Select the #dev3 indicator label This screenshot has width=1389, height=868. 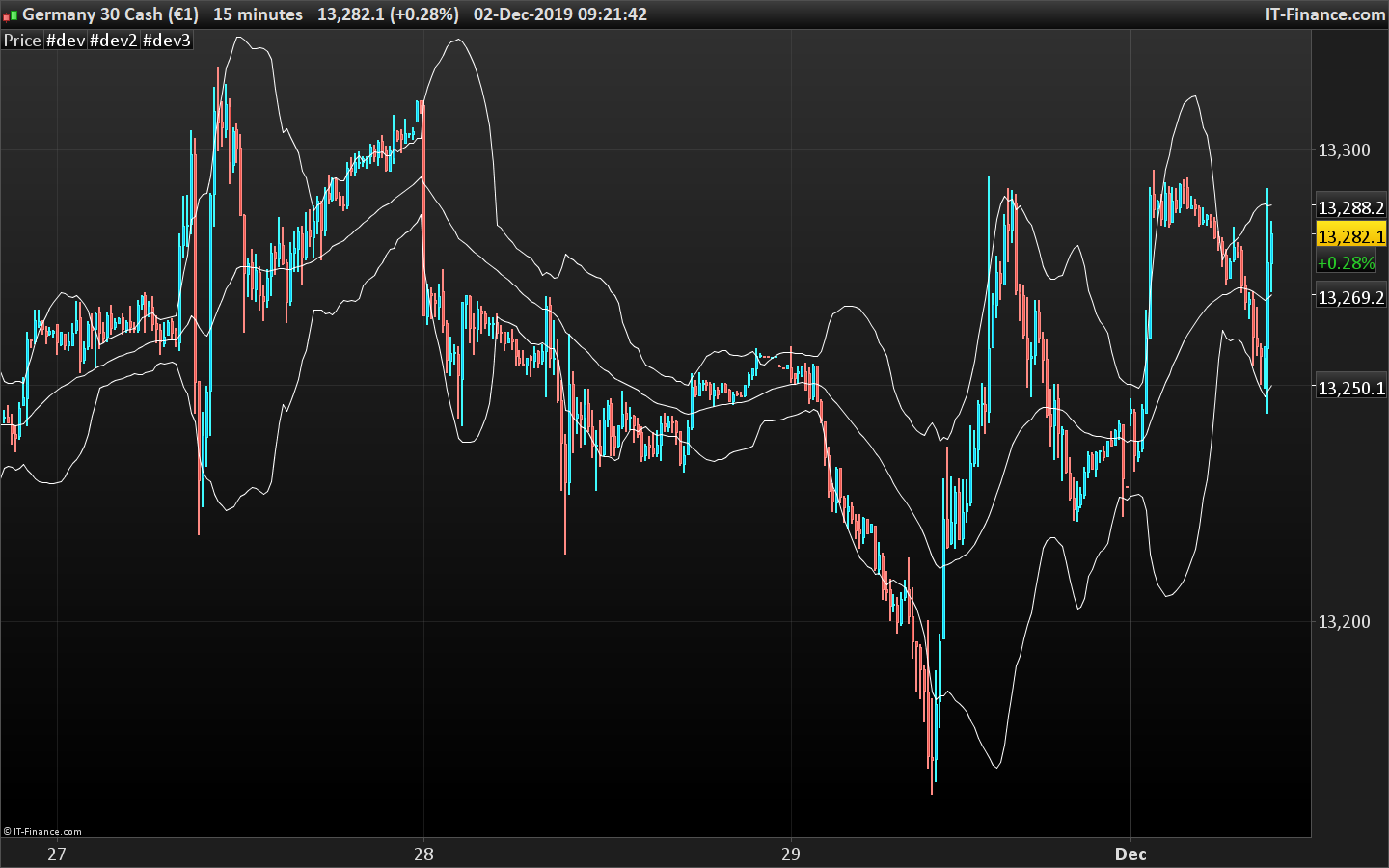167,41
